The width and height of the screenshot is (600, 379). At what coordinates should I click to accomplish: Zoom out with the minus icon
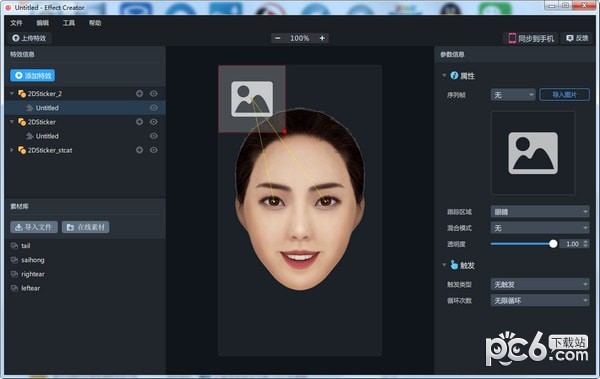coord(278,38)
